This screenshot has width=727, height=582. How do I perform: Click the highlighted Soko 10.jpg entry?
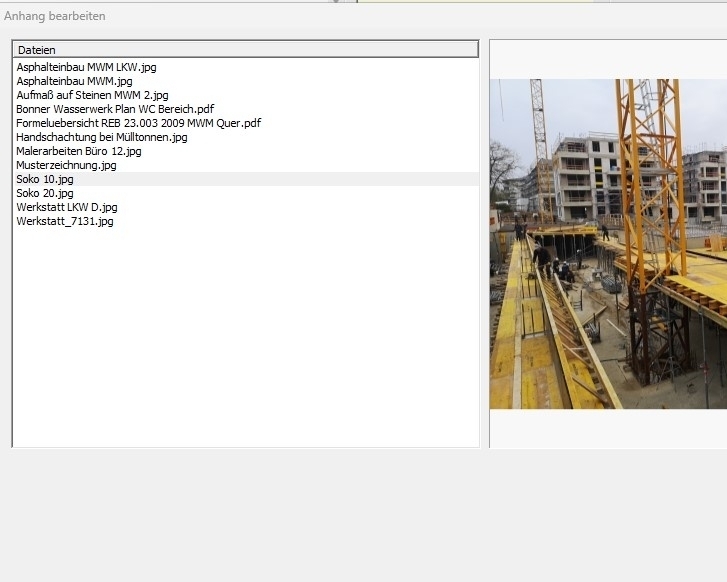pyautogui.click(x=45, y=179)
